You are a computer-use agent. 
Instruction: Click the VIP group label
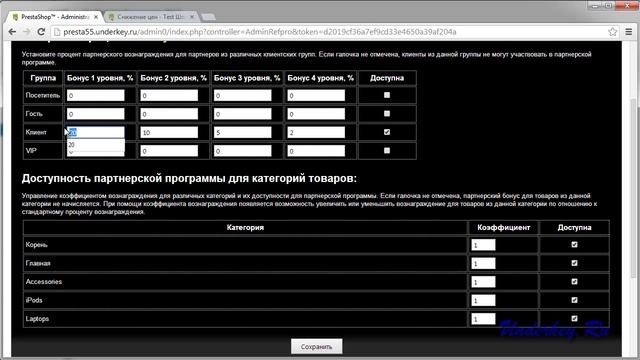coord(31,151)
